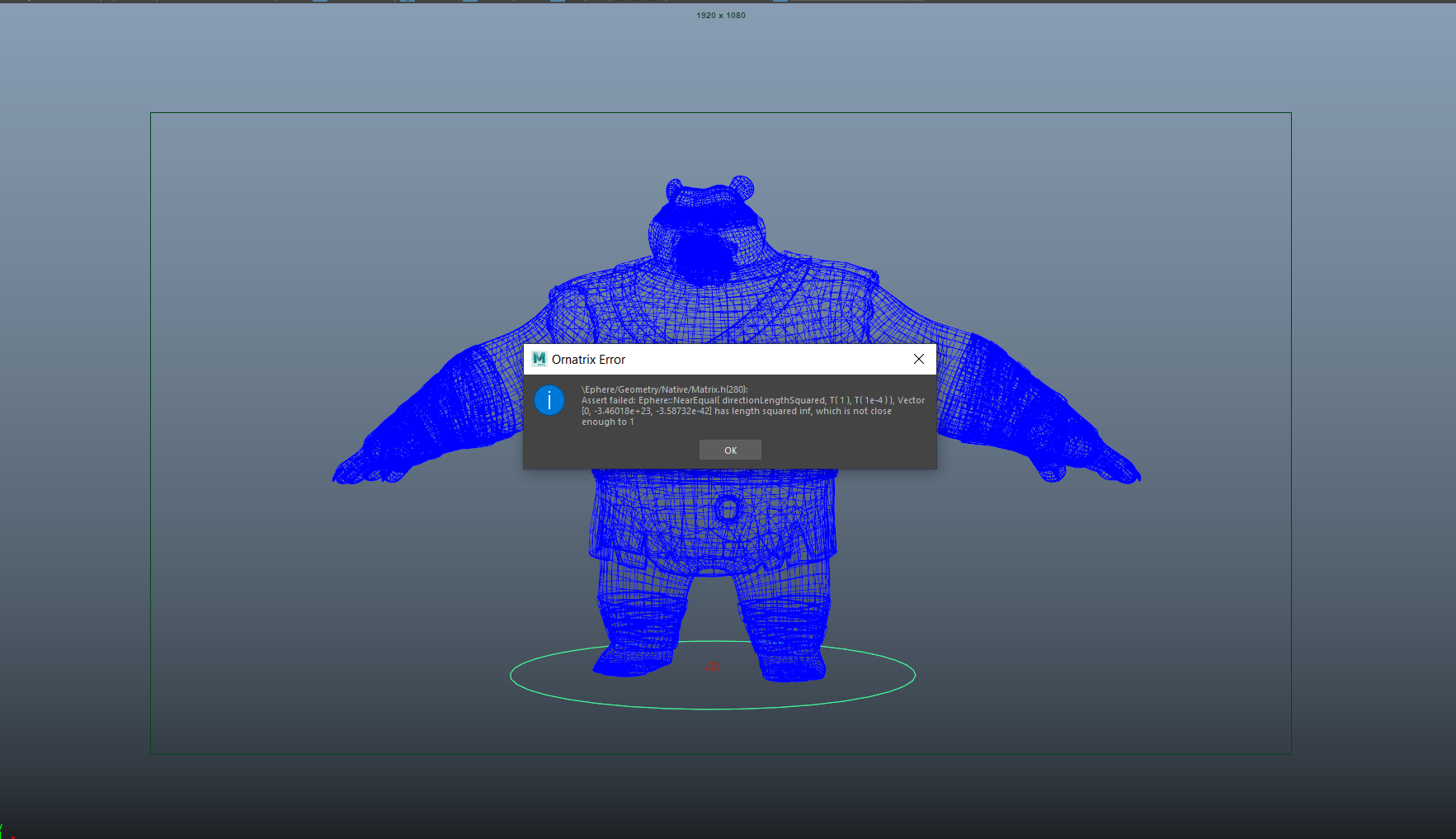Click the Ornatrix Error title text
The width and height of the screenshot is (1456, 839).
[x=588, y=360]
